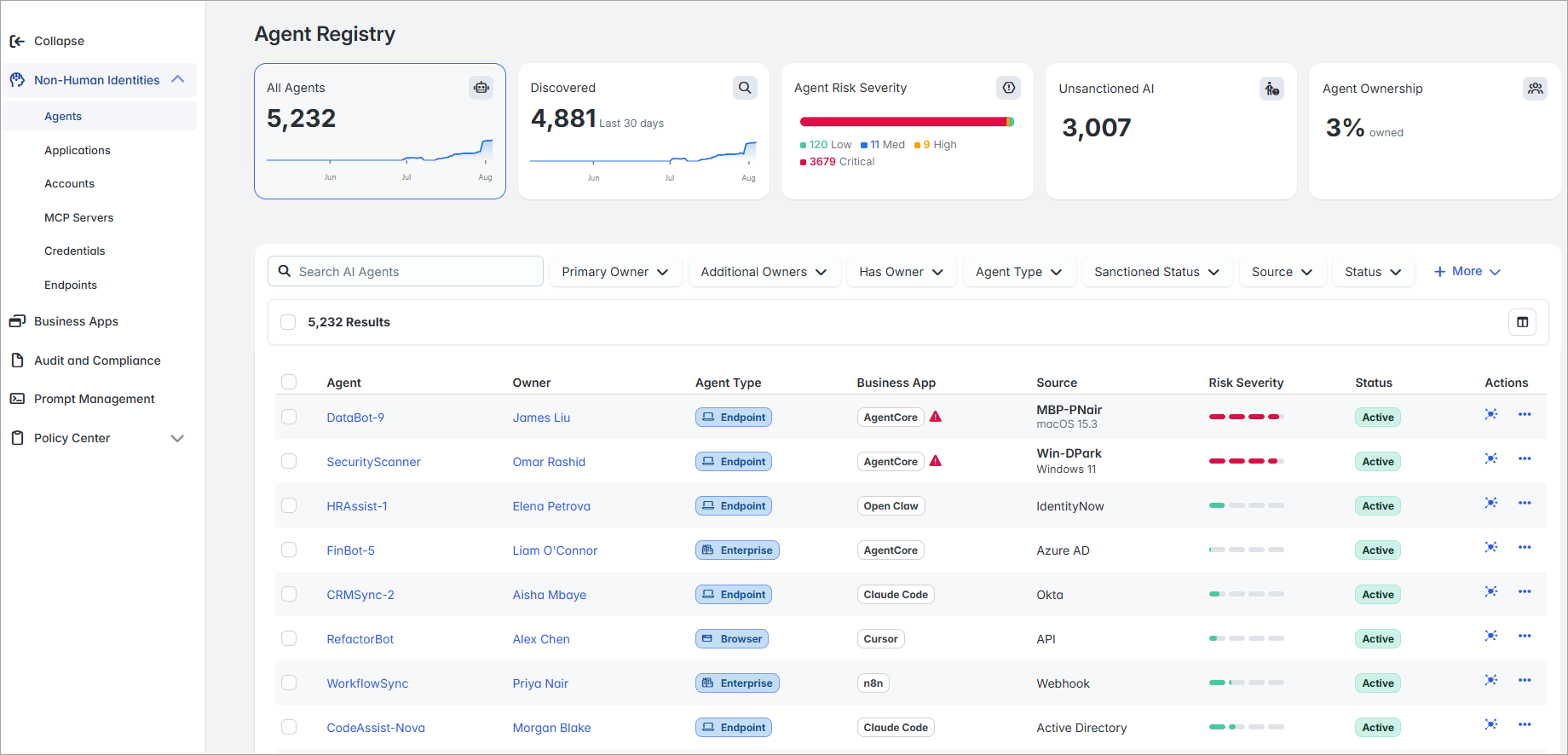Open the three-dot menu for CodeAssist-Nova

[1525, 724]
